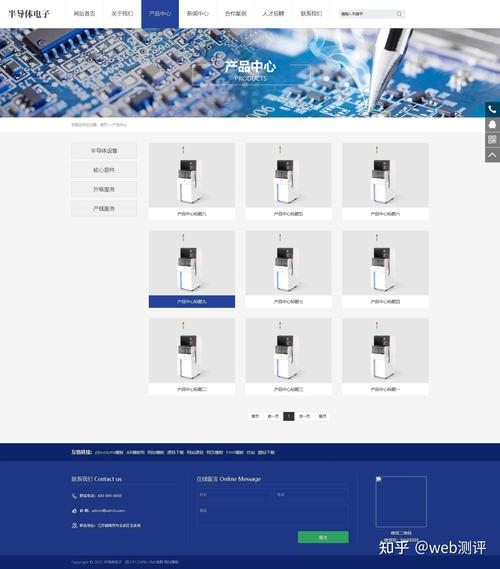Click the next page 后一页 button
The image size is (500, 569).
[x=304, y=416]
